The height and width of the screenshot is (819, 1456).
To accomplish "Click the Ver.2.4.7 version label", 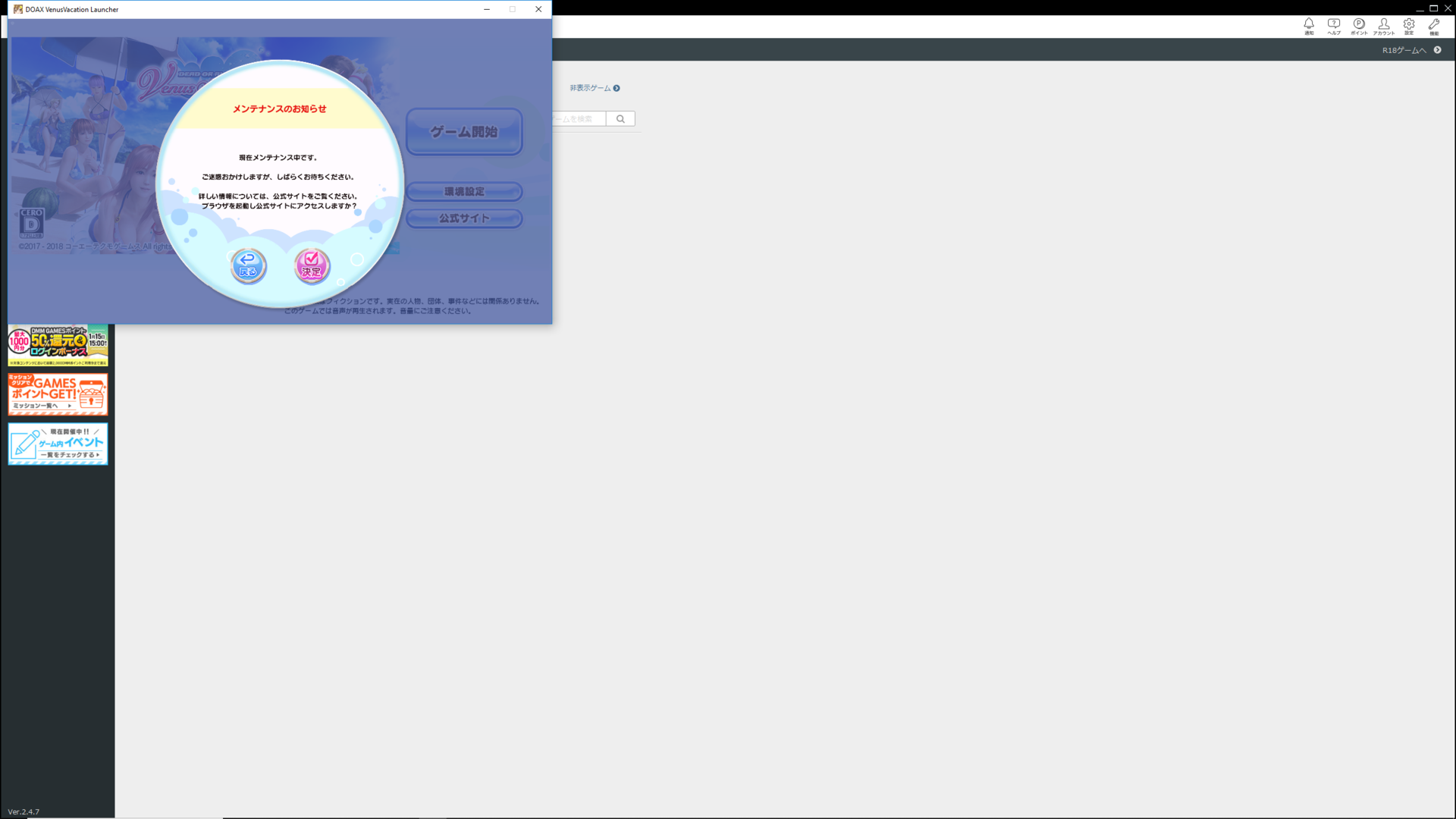I will pos(24,811).
